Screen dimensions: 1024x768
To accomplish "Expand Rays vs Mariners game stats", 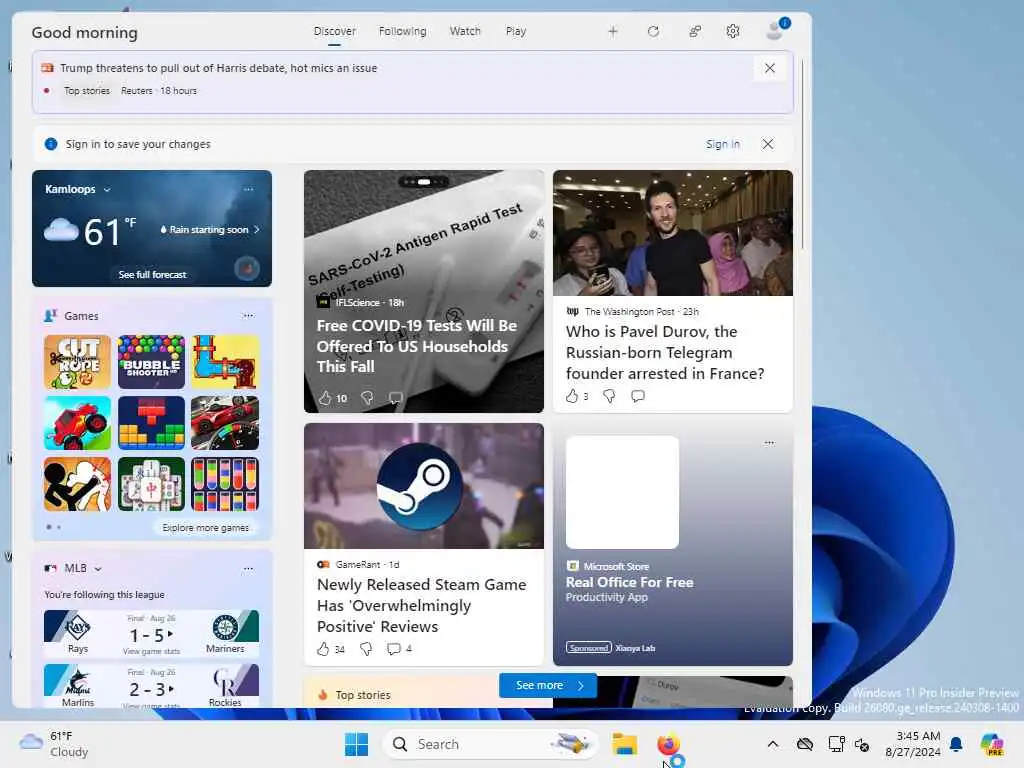I will (152, 633).
